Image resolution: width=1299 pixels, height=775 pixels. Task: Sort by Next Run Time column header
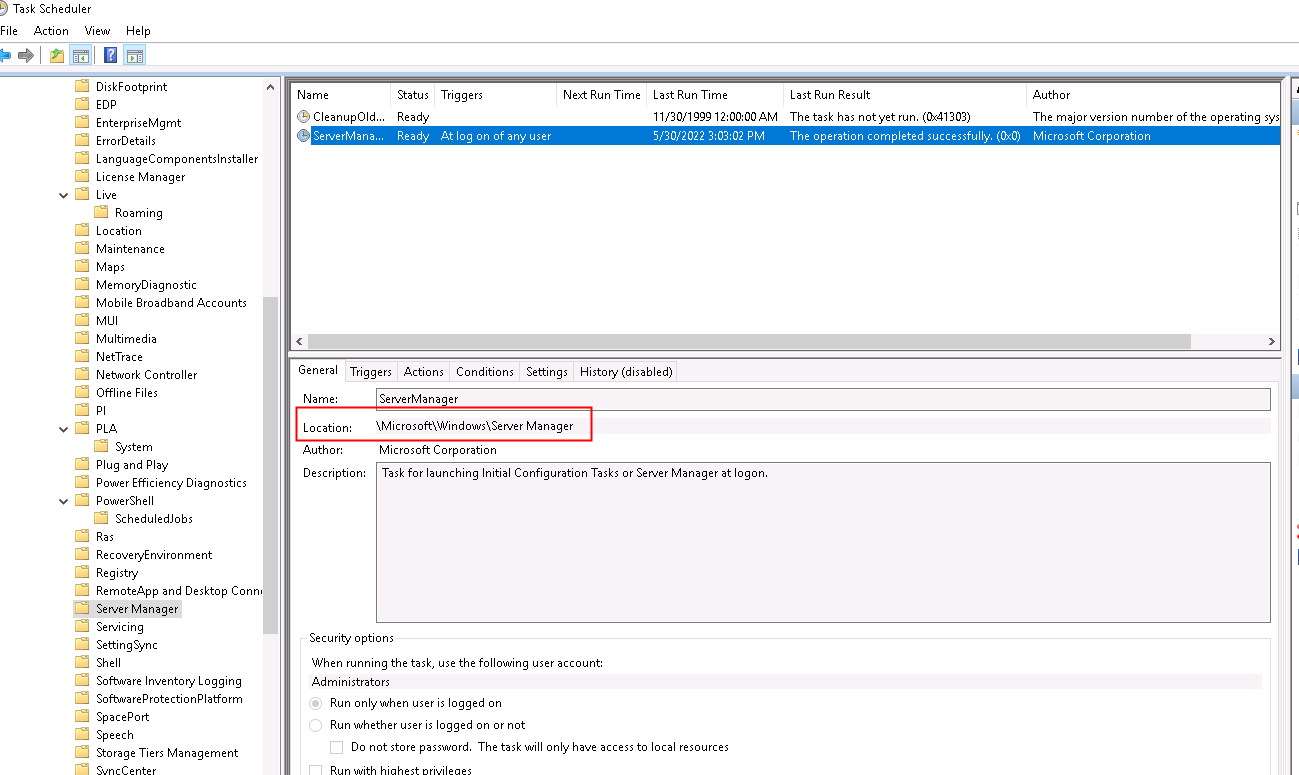602,95
